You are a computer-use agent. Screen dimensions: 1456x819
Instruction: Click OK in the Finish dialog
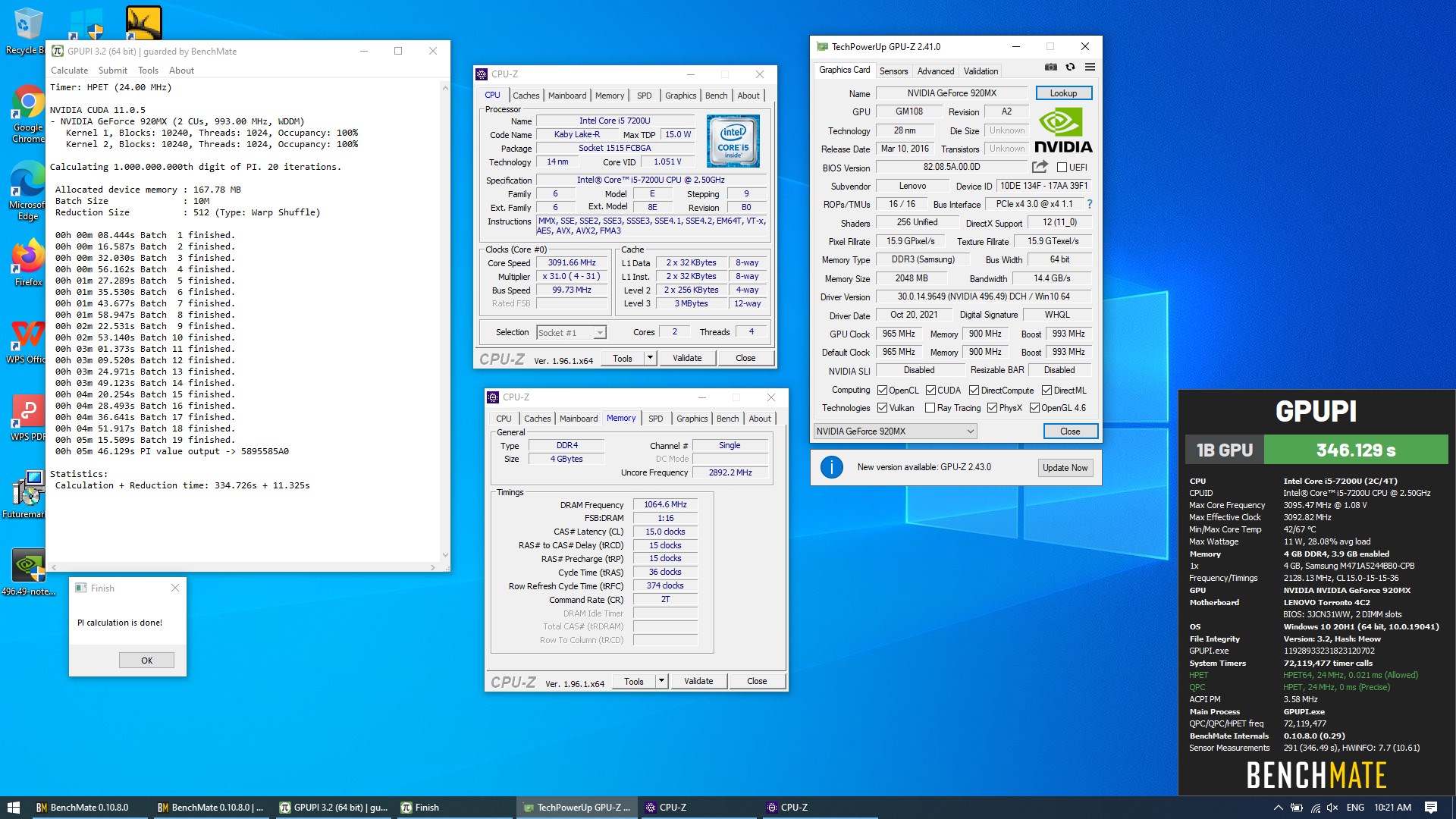pyautogui.click(x=146, y=661)
